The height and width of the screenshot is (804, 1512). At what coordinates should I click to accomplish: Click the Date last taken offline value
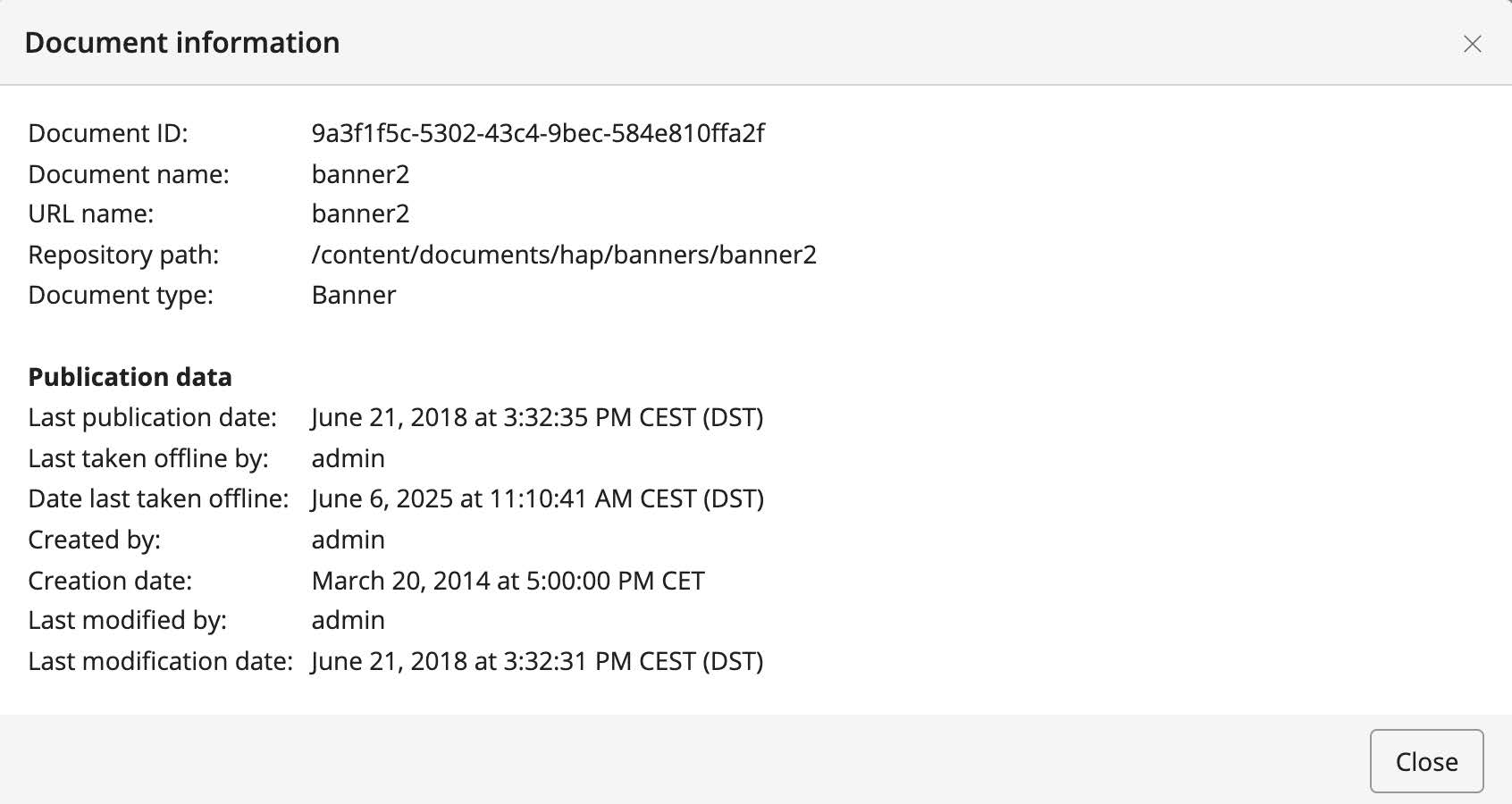537,498
